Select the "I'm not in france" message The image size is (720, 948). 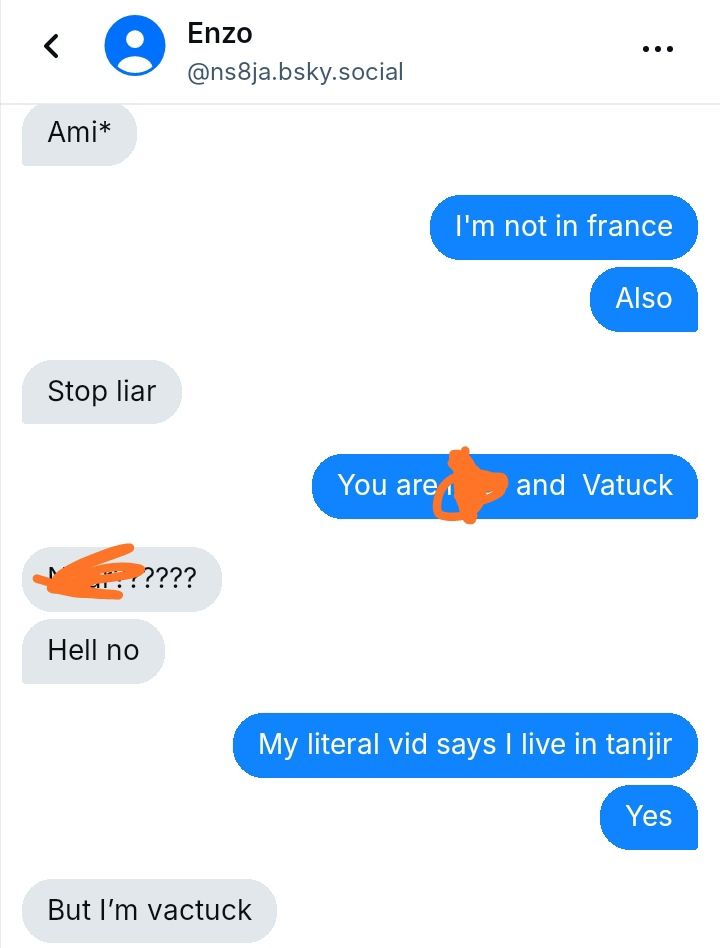pos(563,227)
